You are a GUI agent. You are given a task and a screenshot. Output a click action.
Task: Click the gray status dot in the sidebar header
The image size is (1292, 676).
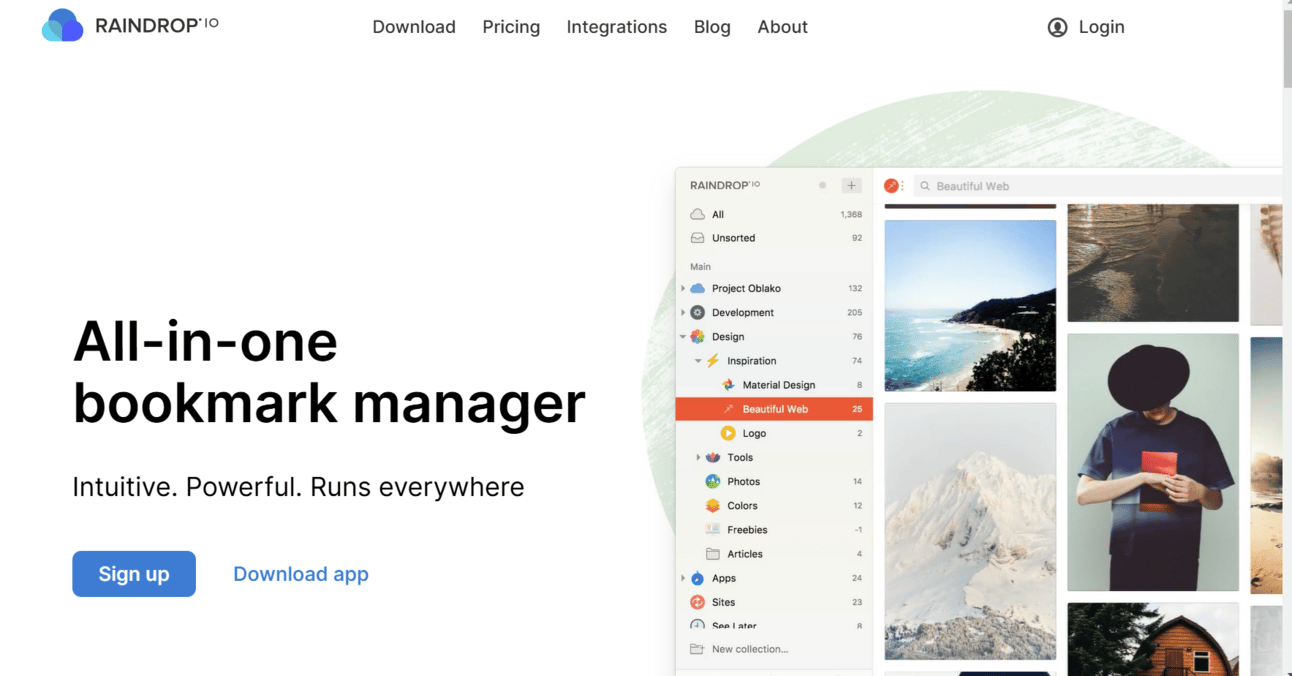pos(823,185)
